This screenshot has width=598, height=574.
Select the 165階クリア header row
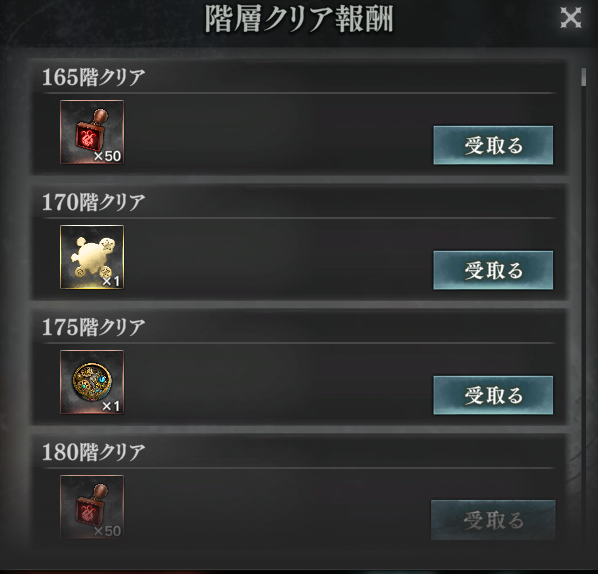pos(299,77)
